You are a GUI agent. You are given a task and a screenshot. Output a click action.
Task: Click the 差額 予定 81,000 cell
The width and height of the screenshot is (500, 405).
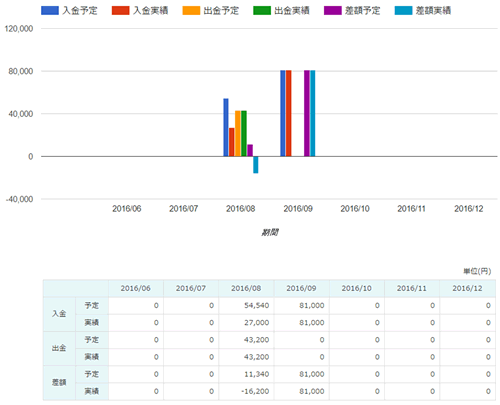(302, 374)
